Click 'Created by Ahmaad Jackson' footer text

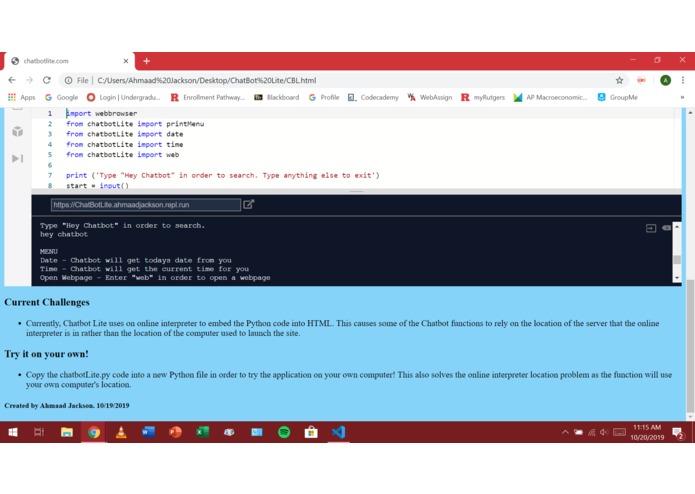coord(67,405)
